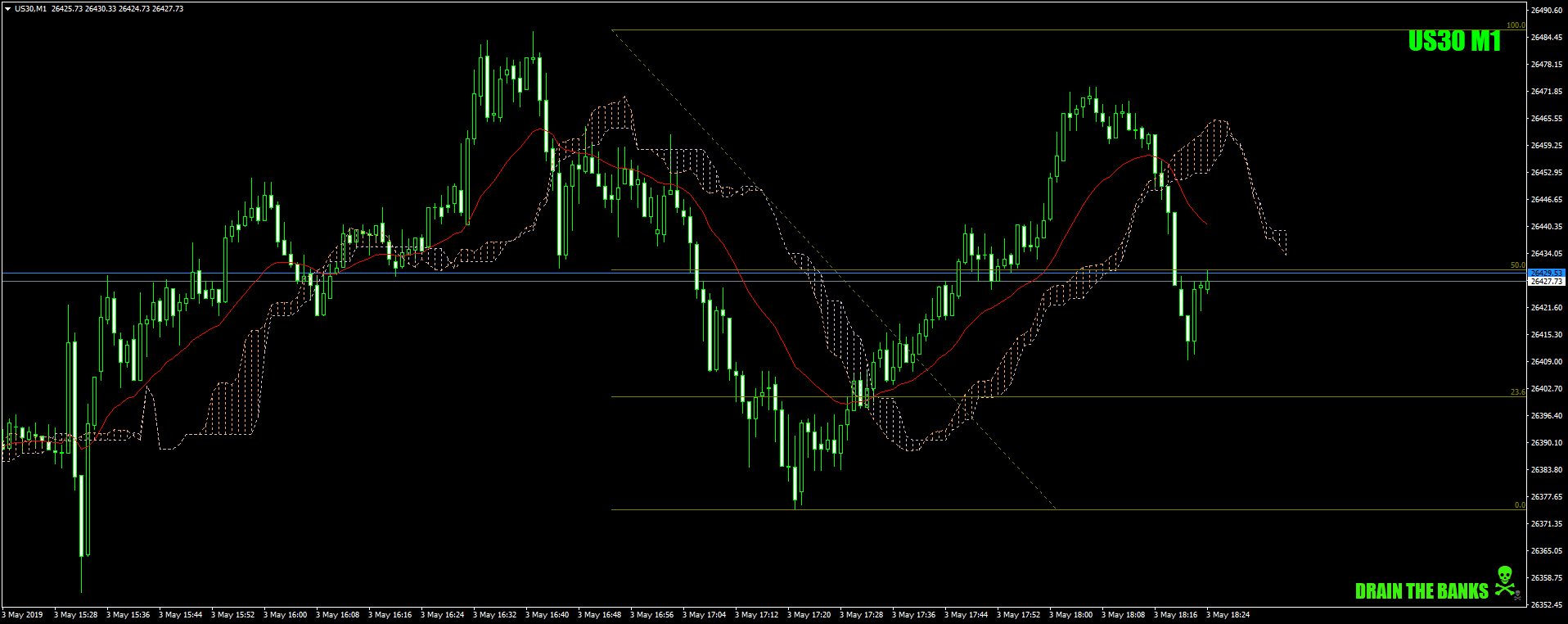1568x624 pixels.
Task: Click price scale value 26421.60
Action: click(x=1547, y=308)
